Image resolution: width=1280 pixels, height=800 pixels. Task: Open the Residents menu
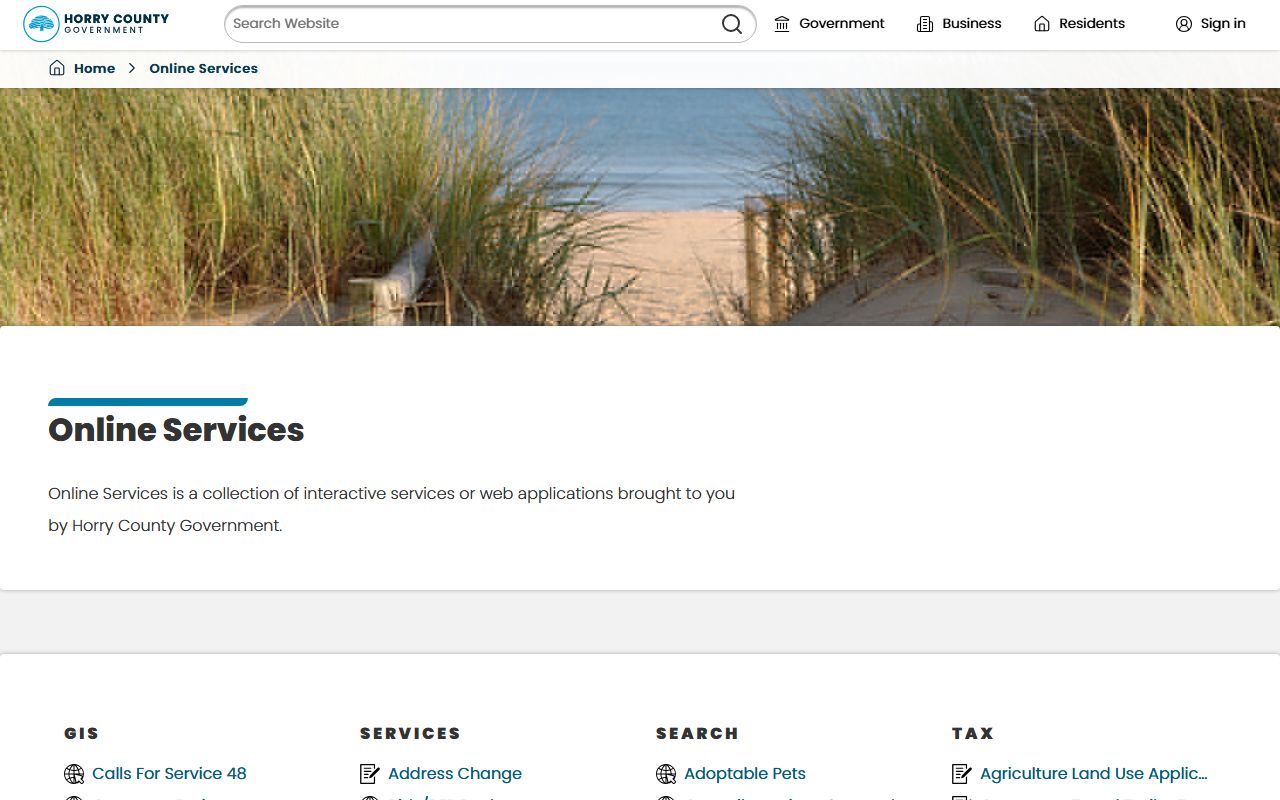1079,24
